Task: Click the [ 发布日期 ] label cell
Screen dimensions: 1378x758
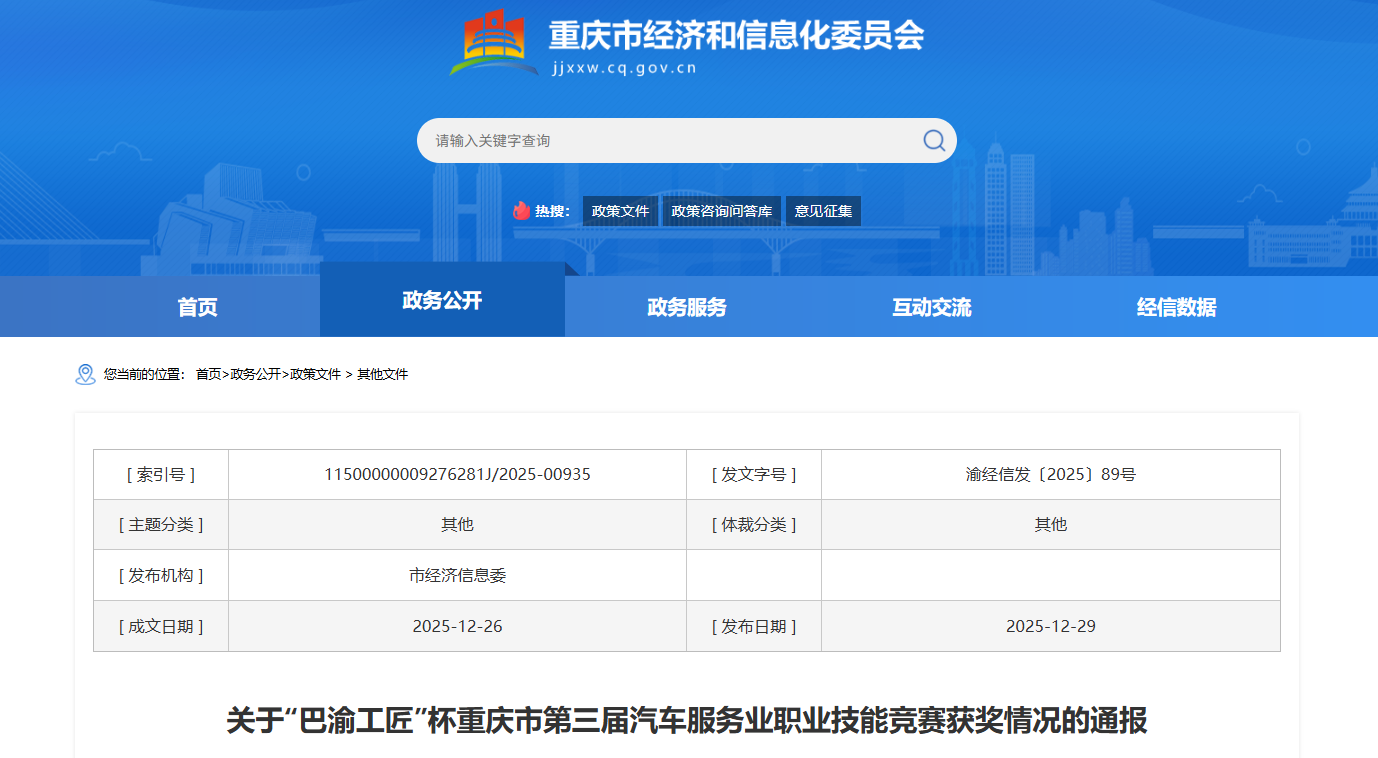Action: pos(754,626)
